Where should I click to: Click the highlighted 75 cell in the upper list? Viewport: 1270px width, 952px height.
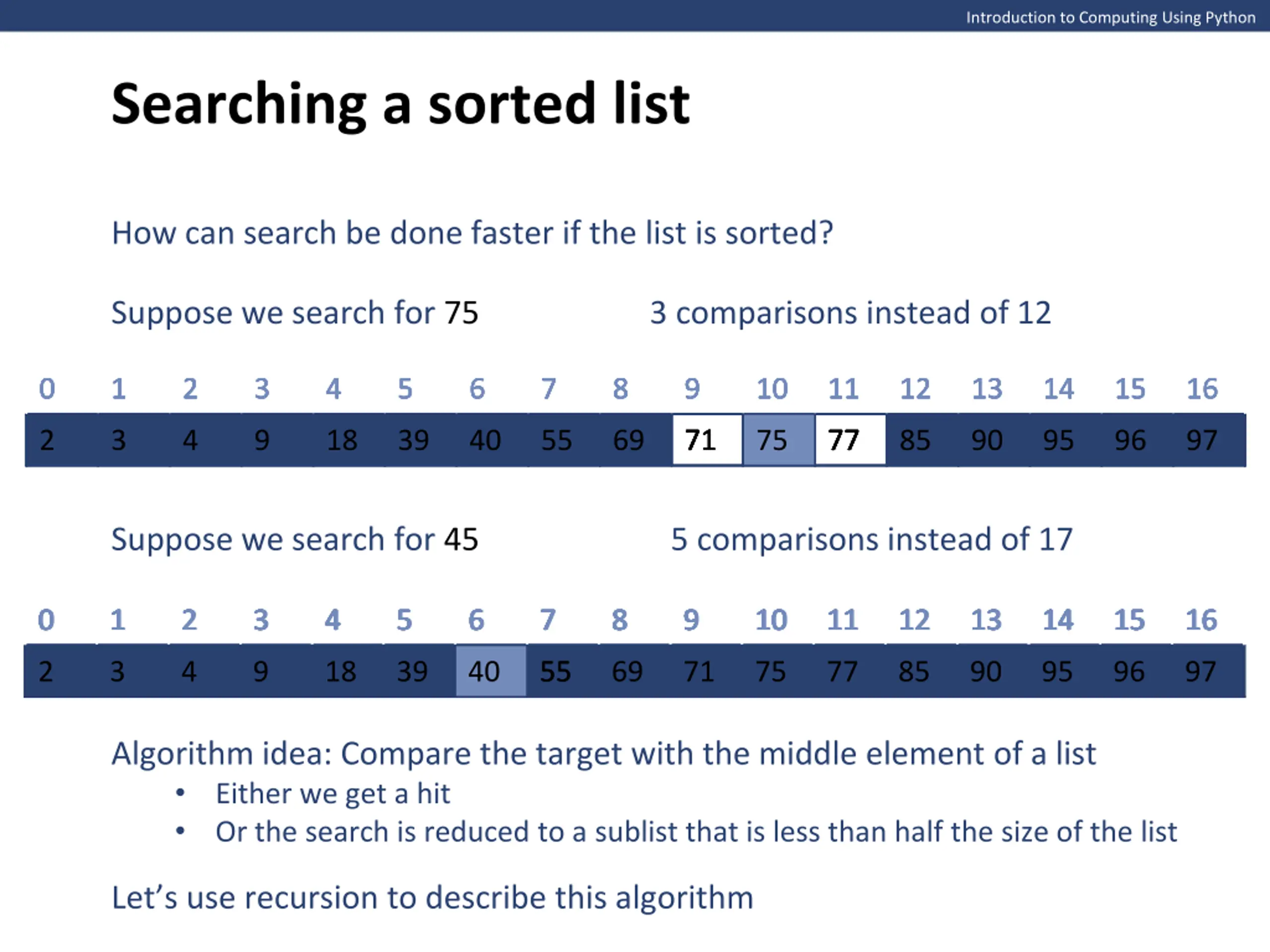click(778, 440)
